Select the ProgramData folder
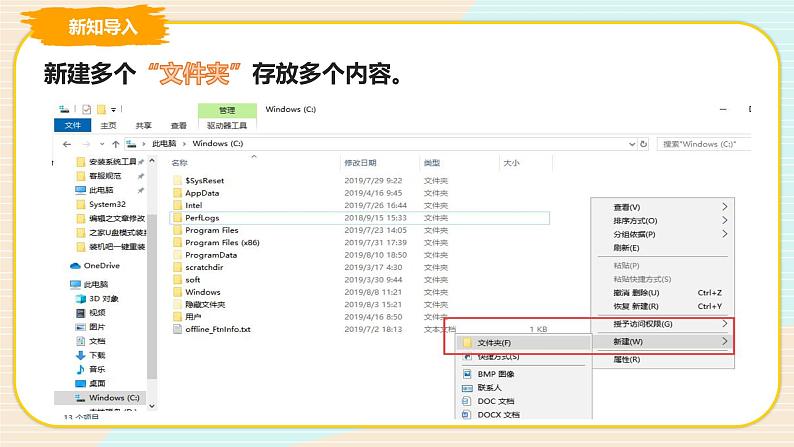Image resolution: width=794 pixels, height=447 pixels. coord(211,255)
